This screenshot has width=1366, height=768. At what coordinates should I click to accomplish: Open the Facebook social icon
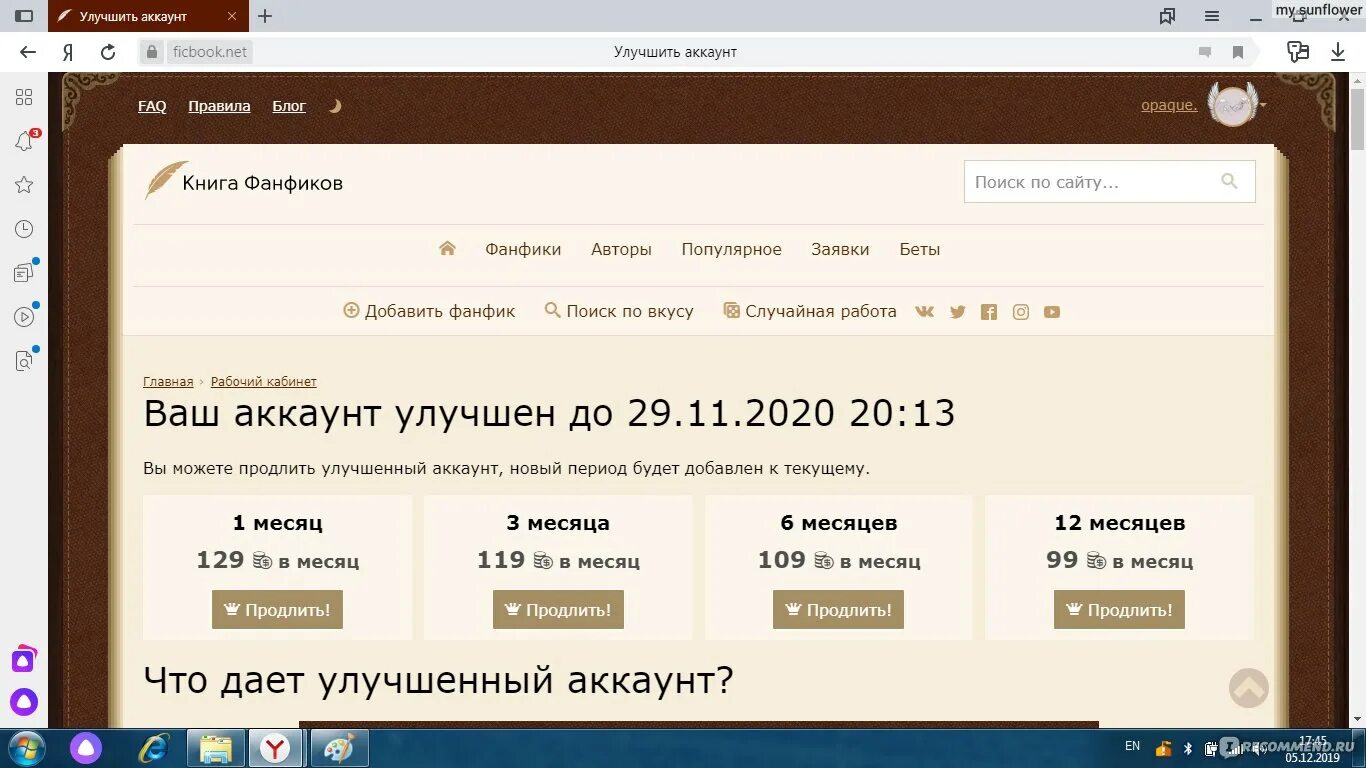tap(989, 312)
